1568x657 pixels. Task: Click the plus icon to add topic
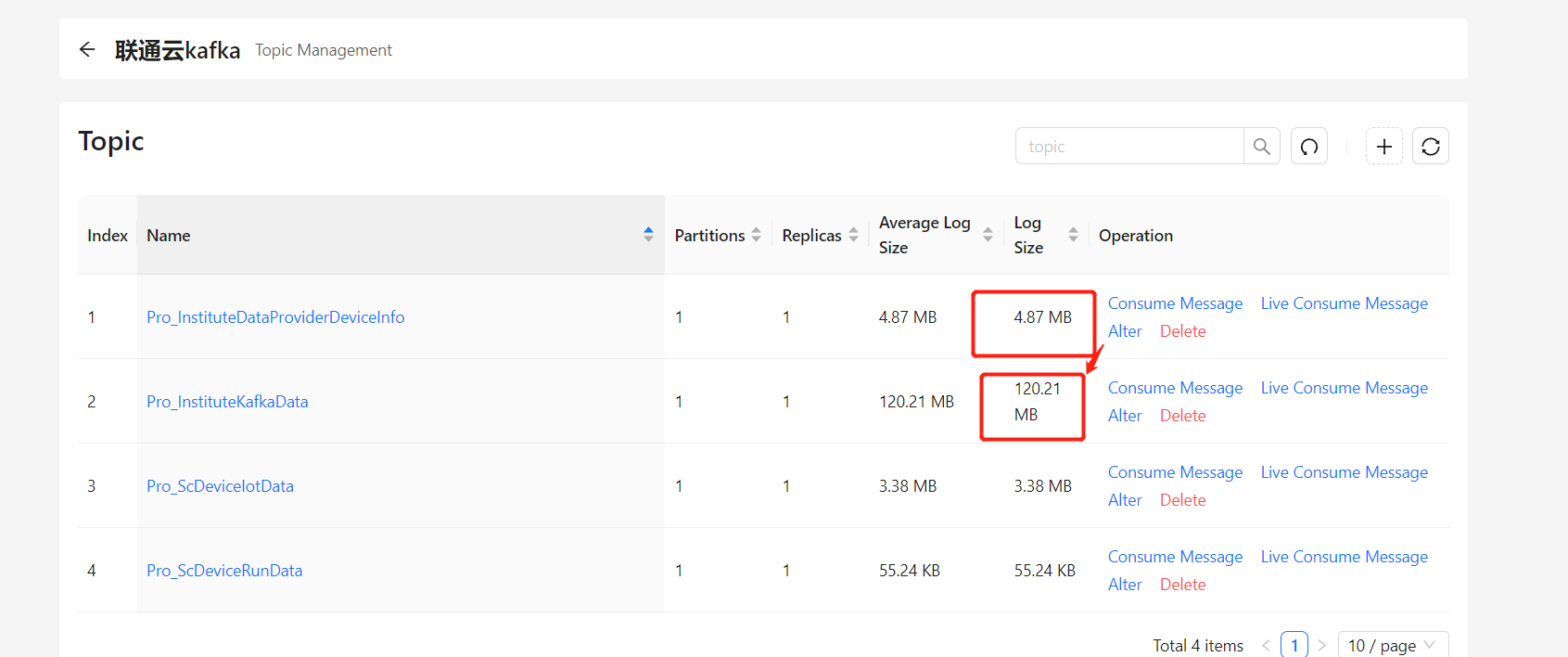tap(1383, 146)
